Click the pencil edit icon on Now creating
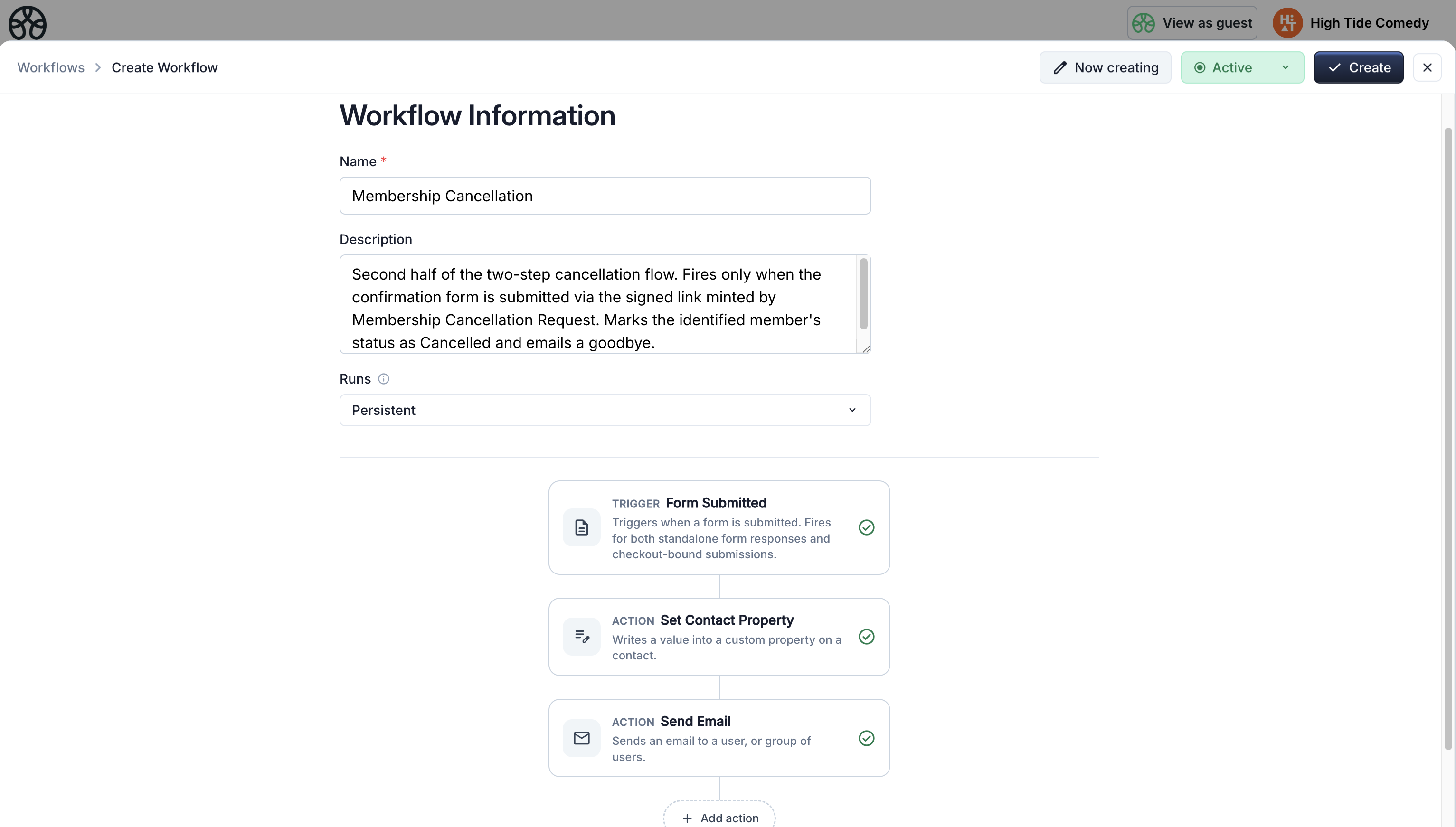This screenshot has height=827, width=1456. click(x=1060, y=67)
